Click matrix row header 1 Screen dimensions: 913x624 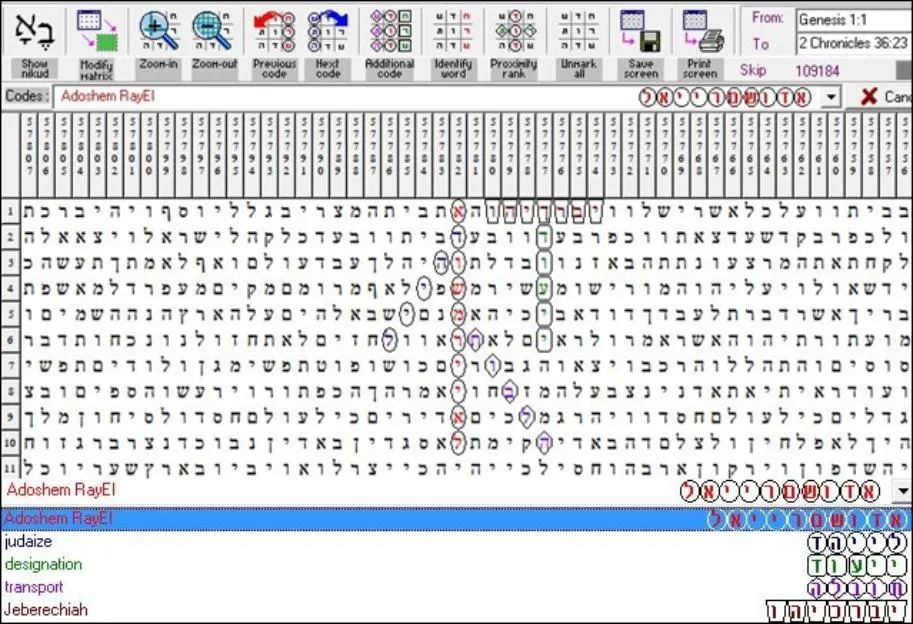pos(10,211)
